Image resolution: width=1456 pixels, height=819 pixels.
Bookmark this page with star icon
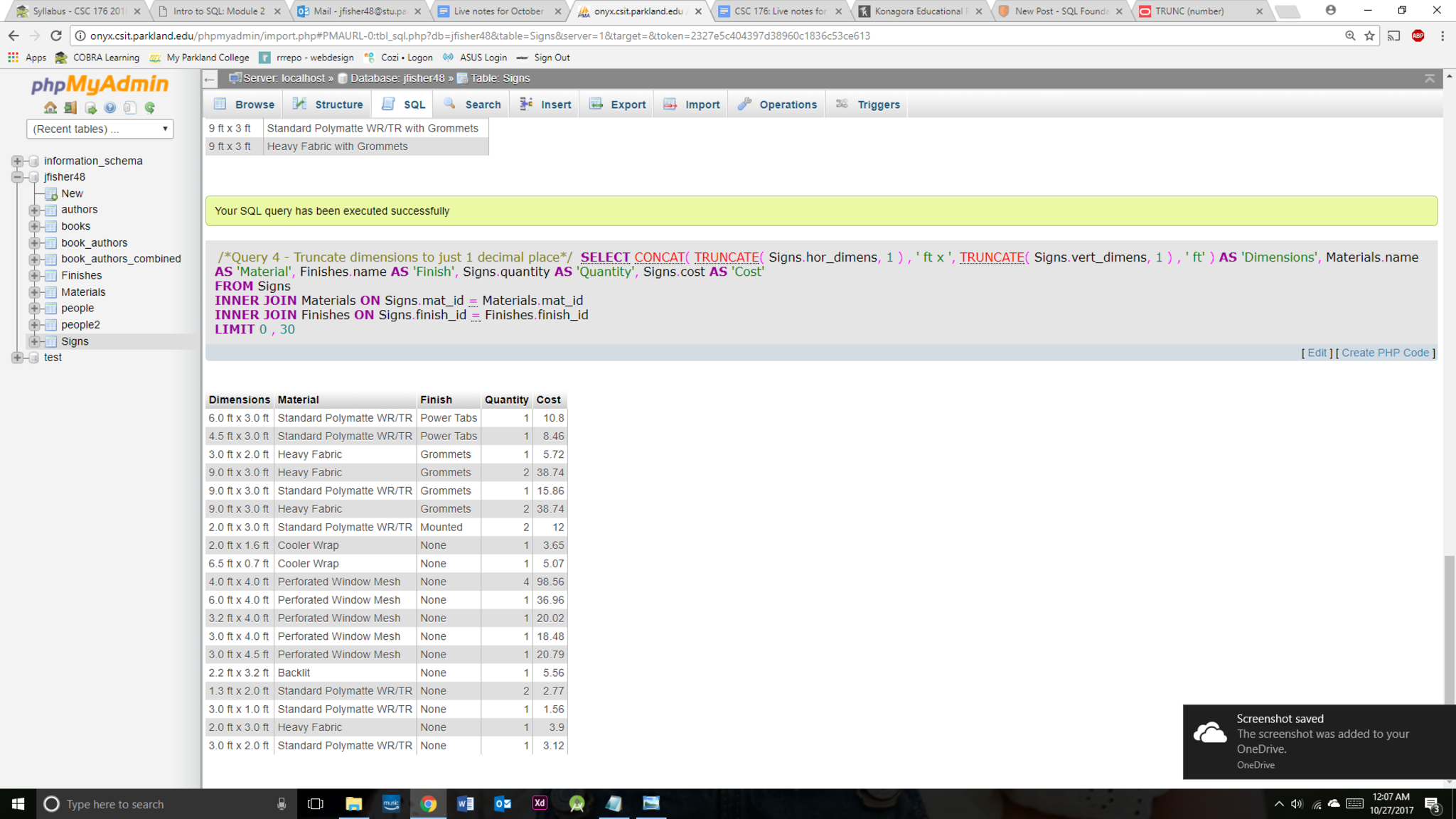[1369, 36]
